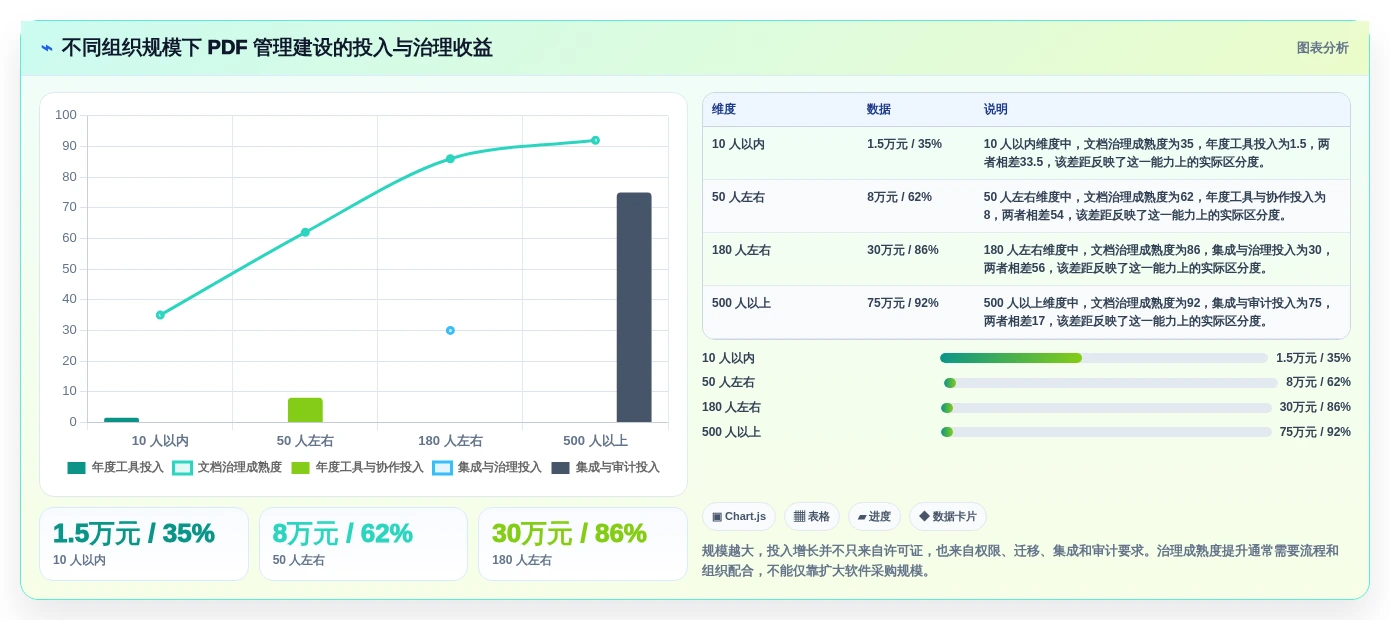
Task: Click the 50 人左右 x-axis label
Action: (305, 440)
